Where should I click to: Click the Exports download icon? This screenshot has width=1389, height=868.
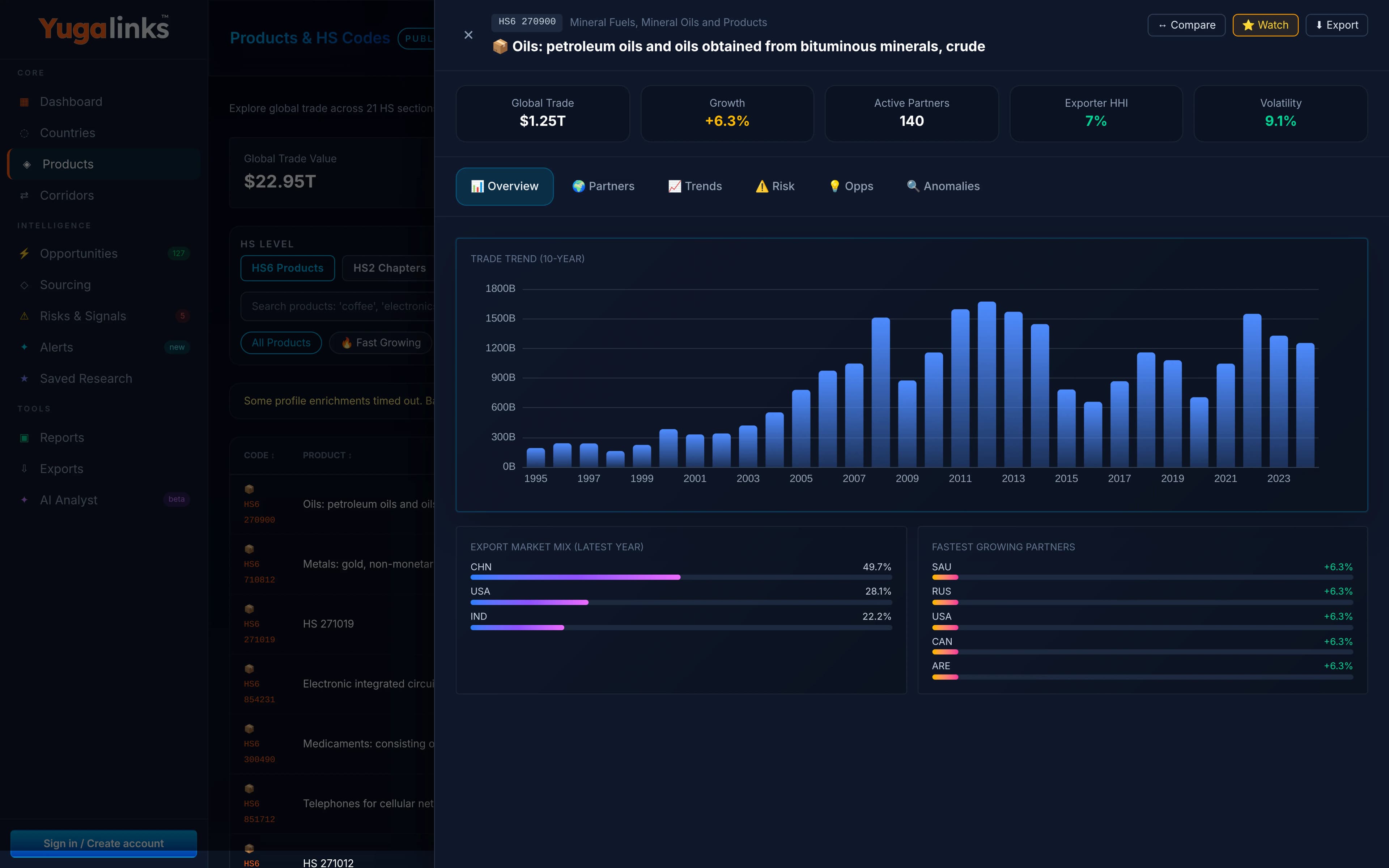click(24, 469)
